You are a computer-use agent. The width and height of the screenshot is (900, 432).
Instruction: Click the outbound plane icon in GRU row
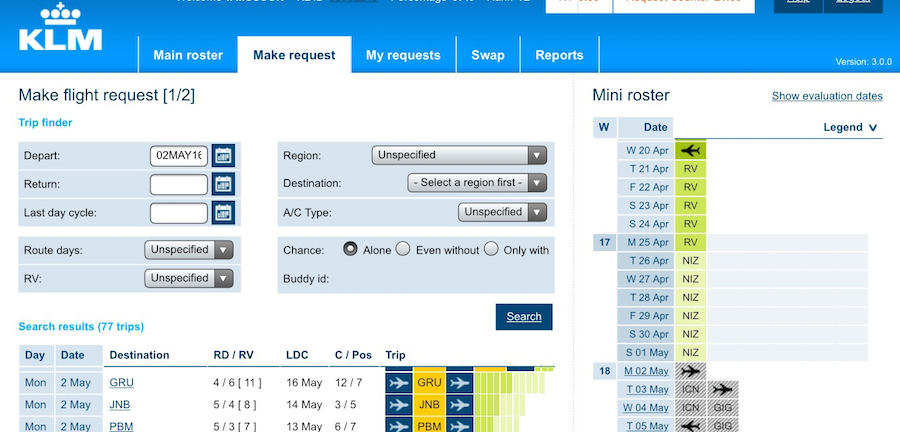point(399,382)
